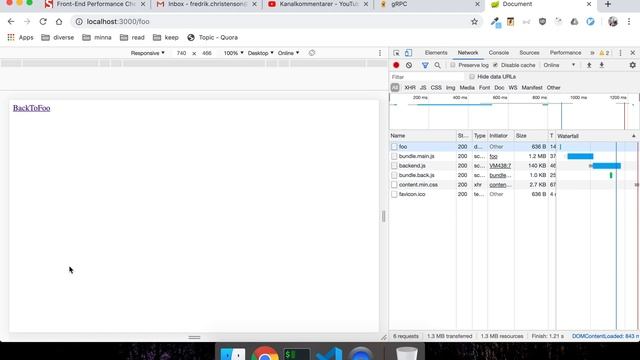Switch to the Console tab
640x360 pixels.
click(498, 53)
